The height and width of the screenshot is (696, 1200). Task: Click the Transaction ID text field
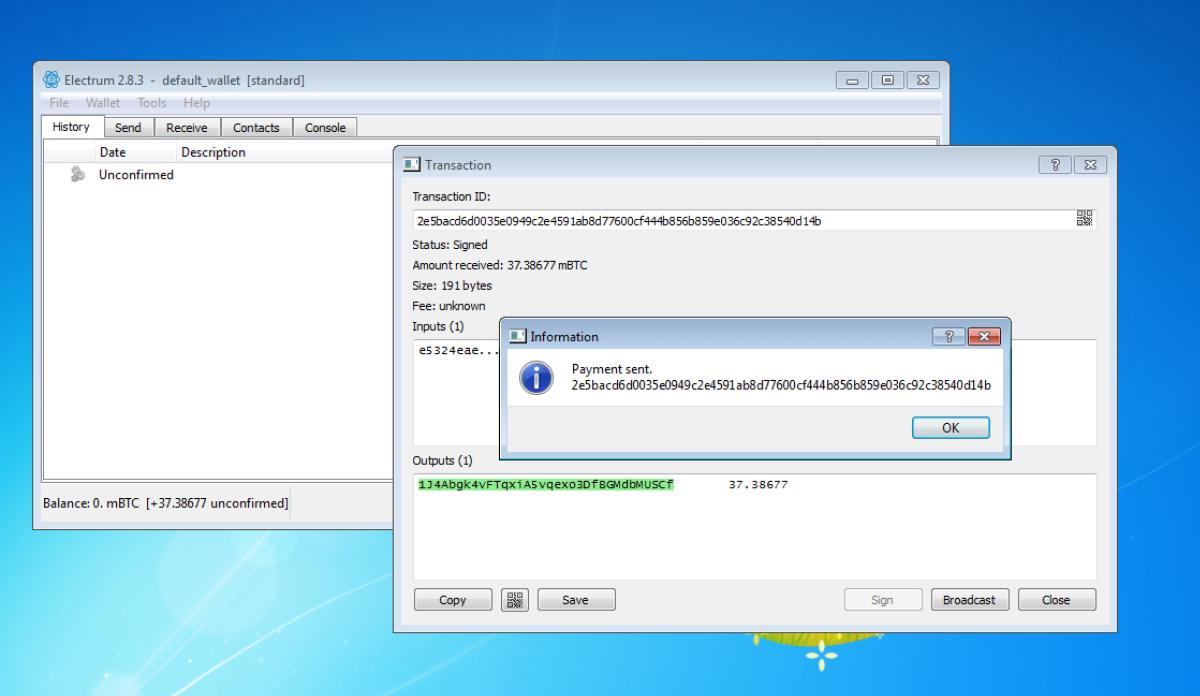tap(740, 221)
